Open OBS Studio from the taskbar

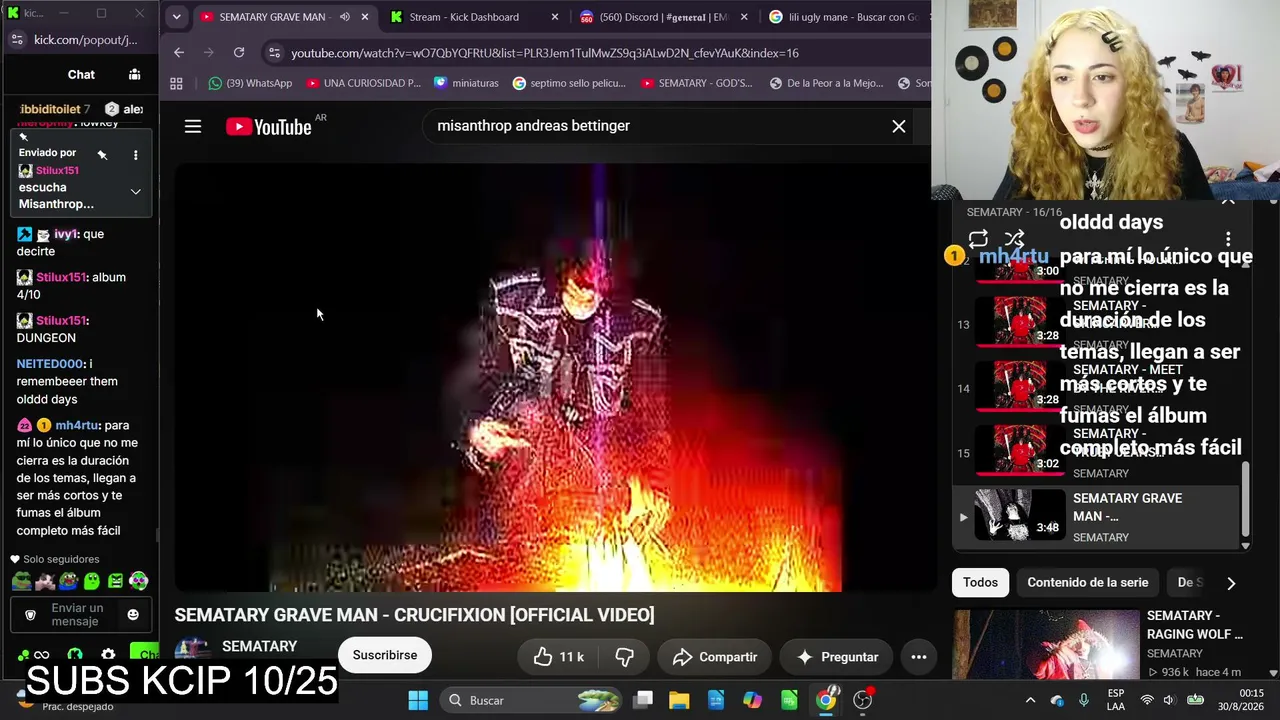[x=863, y=700]
